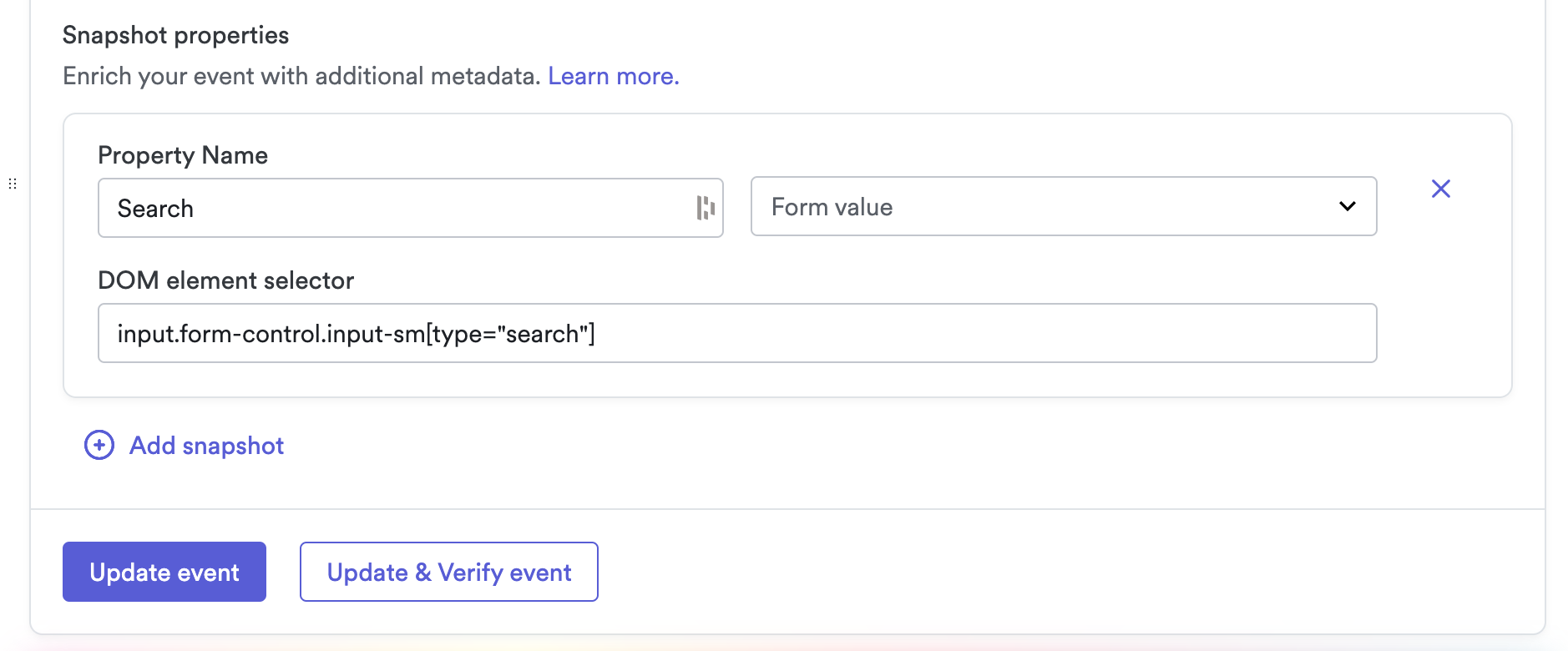Click the Enrich your event description text
Screen dimensions: 1568x651
[301, 76]
